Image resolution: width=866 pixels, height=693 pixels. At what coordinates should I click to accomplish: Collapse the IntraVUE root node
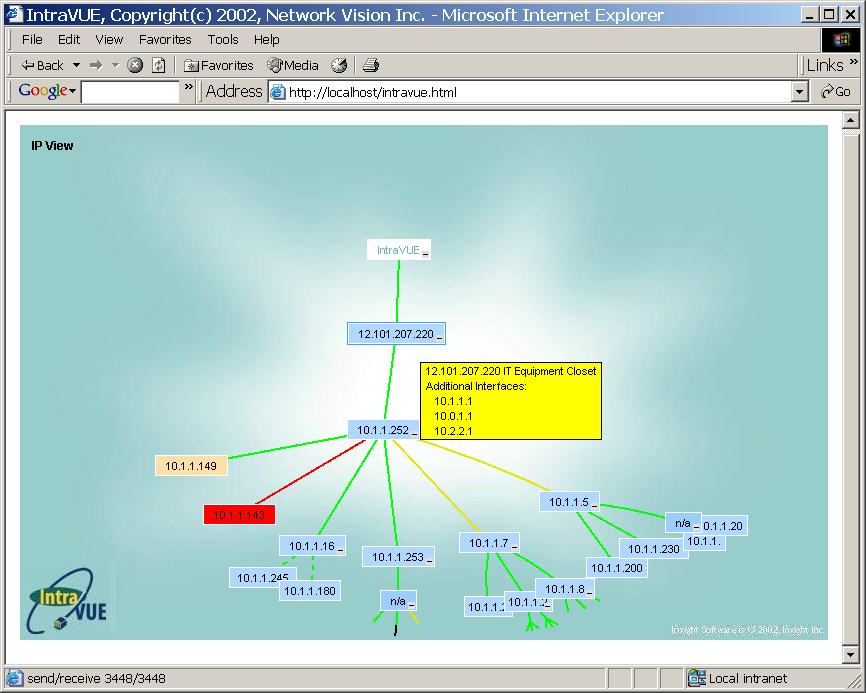click(x=425, y=253)
